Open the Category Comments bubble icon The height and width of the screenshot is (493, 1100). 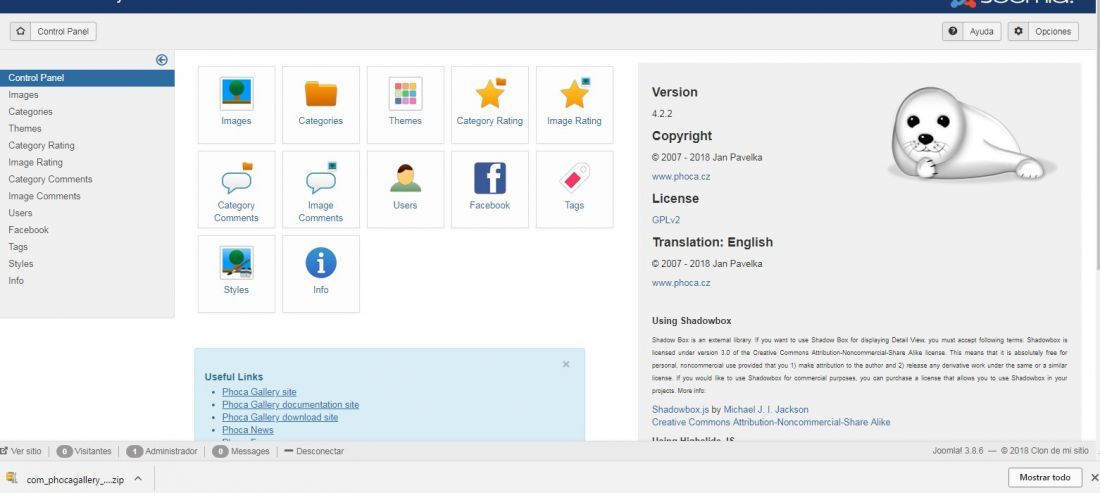[x=236, y=189]
